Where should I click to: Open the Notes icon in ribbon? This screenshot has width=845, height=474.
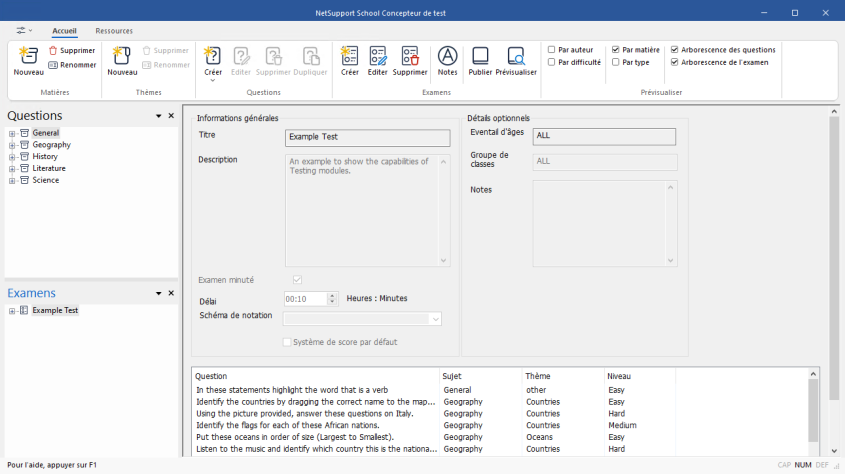(x=447, y=55)
